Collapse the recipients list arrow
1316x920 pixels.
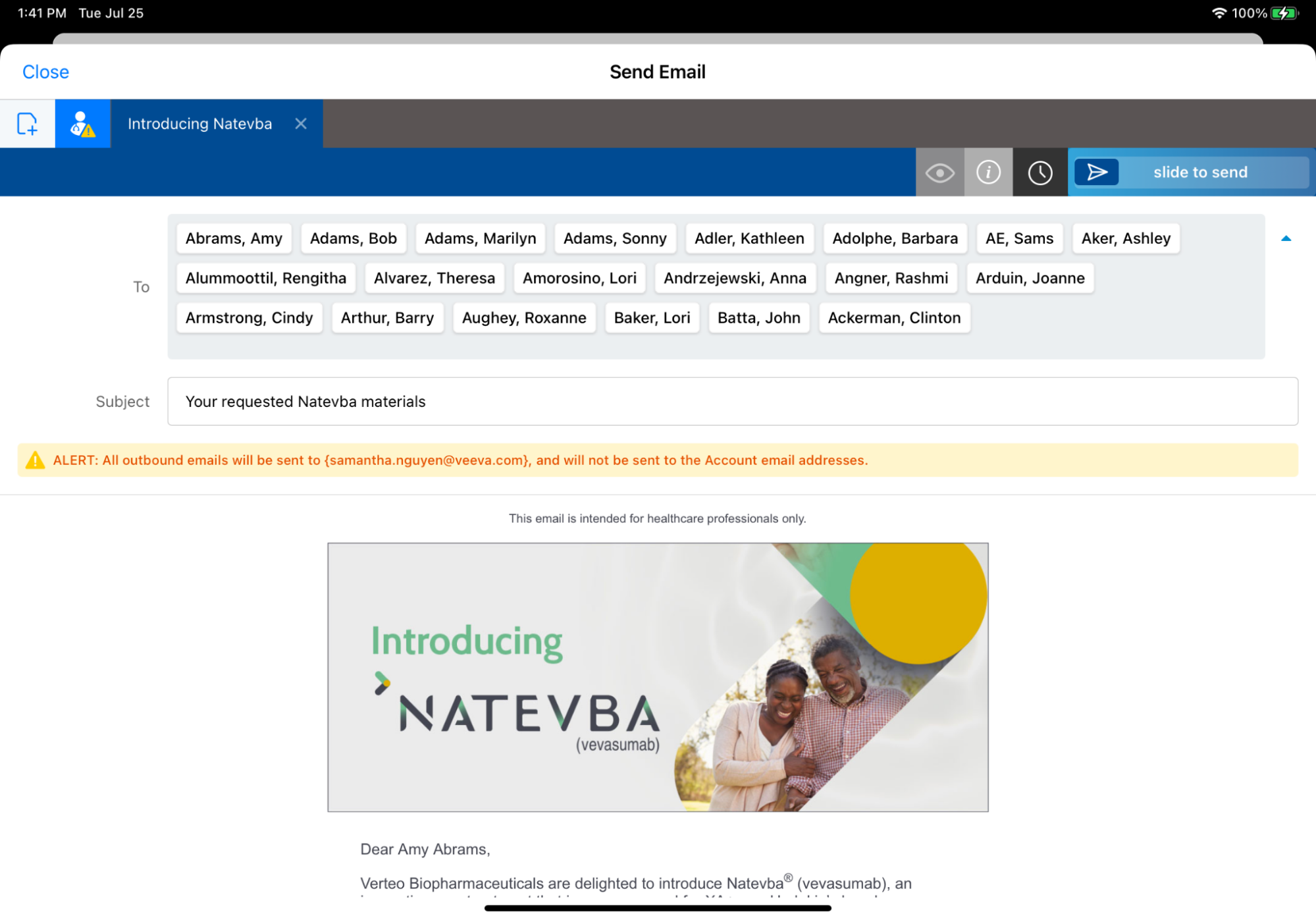pyautogui.click(x=1285, y=238)
